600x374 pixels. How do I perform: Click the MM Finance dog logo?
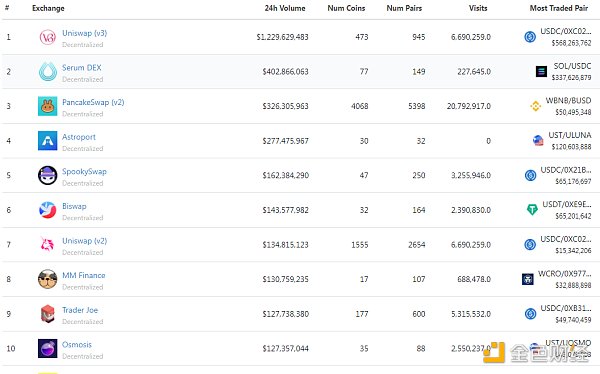[x=47, y=279]
